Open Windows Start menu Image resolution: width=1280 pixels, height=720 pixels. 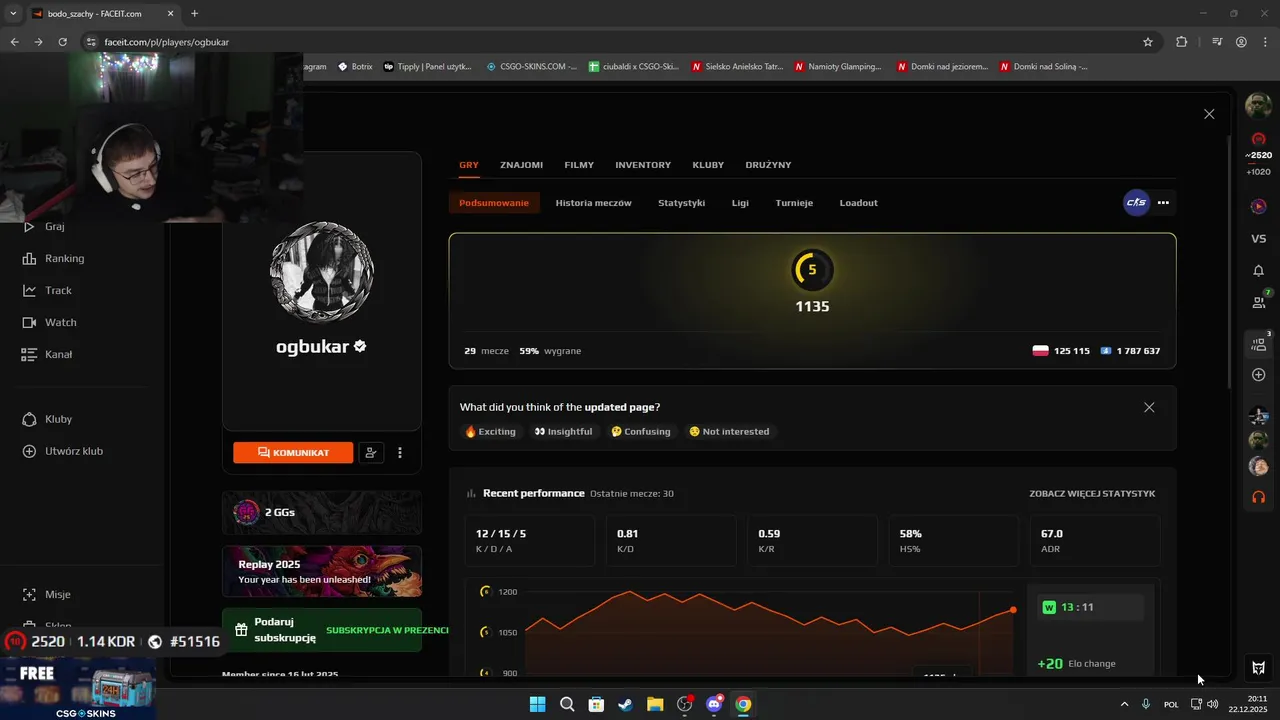tap(537, 704)
